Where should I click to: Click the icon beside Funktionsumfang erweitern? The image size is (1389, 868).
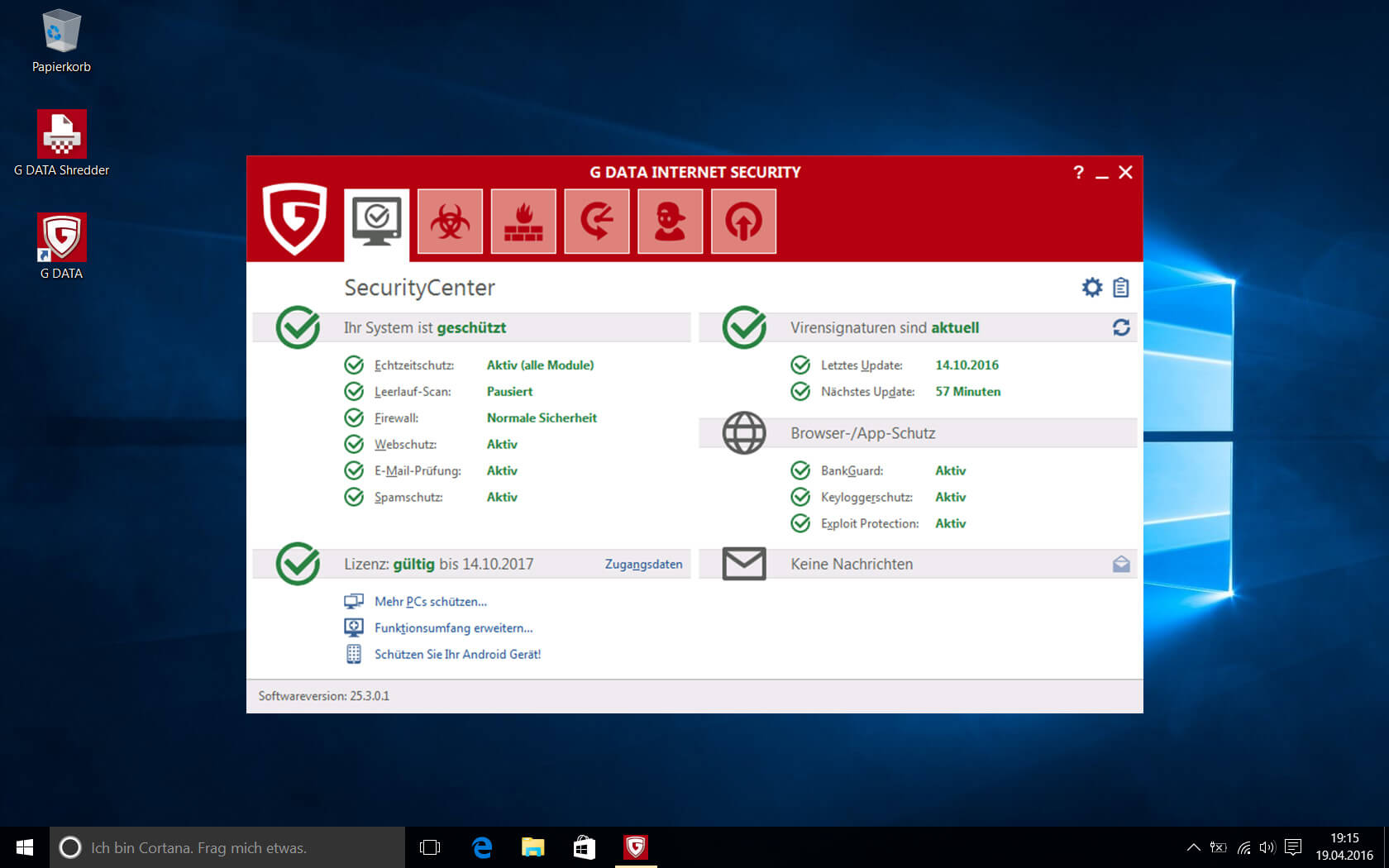(354, 627)
